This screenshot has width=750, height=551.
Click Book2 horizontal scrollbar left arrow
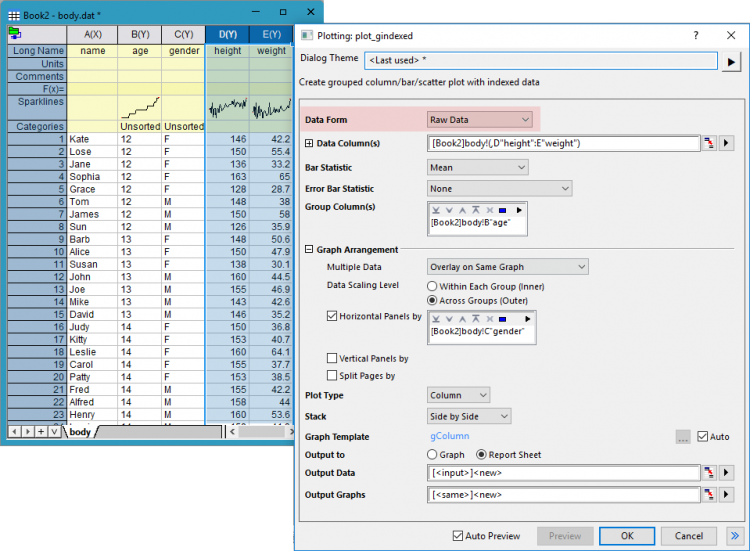(232, 432)
